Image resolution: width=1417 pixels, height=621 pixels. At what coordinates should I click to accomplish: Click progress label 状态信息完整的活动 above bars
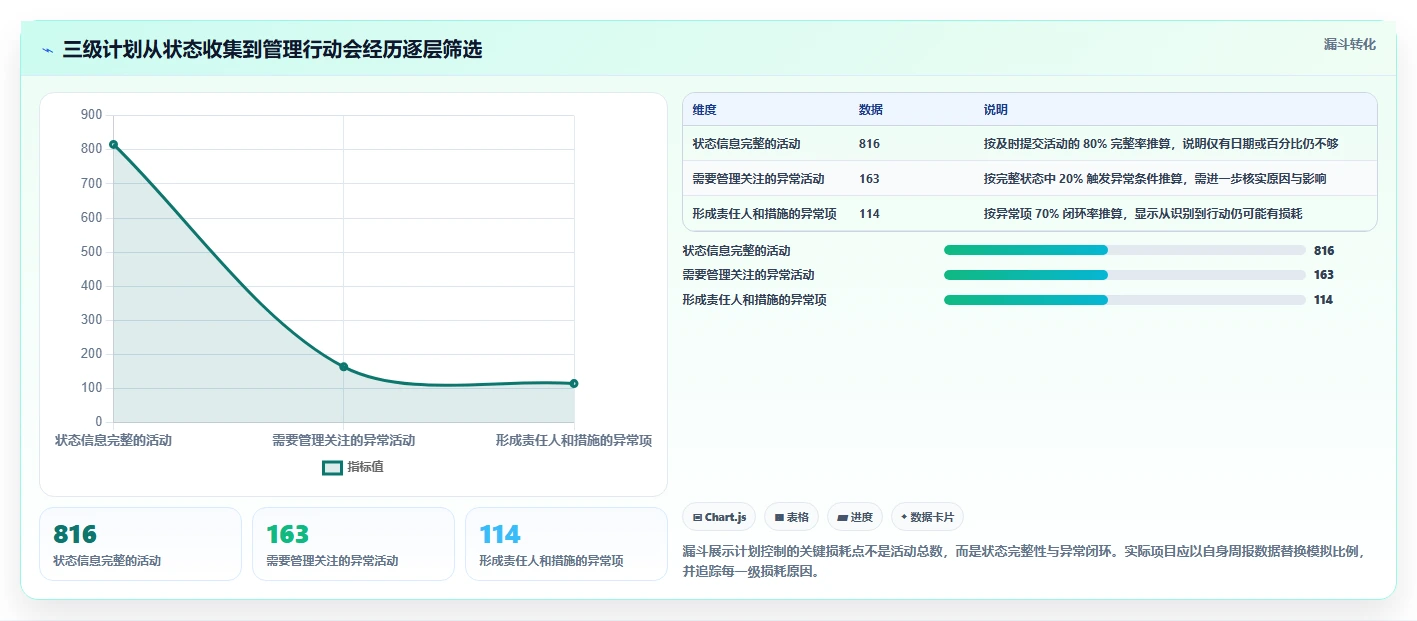pyautogui.click(x=737, y=250)
